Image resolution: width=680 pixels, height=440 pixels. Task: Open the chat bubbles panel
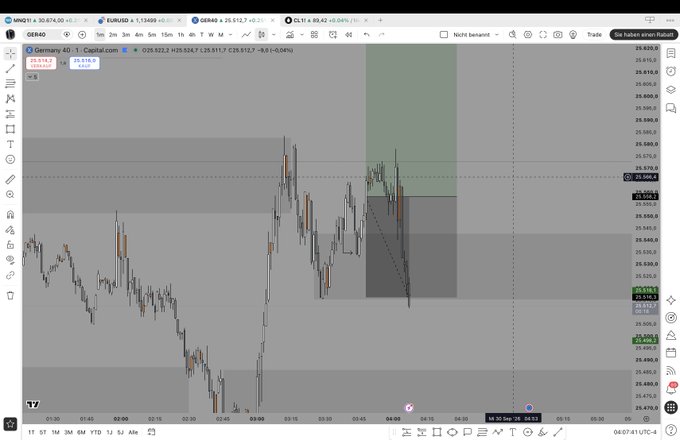pos(671,108)
